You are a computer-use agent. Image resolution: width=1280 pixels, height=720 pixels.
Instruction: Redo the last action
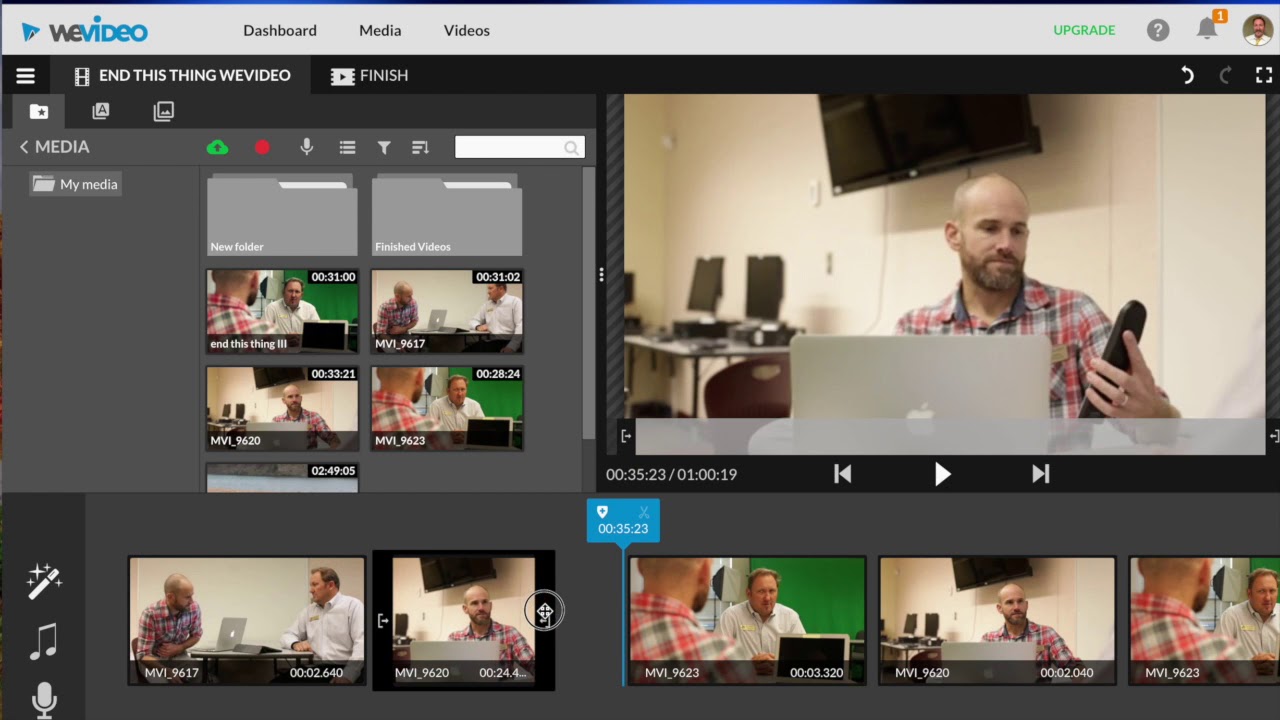[x=1225, y=75]
